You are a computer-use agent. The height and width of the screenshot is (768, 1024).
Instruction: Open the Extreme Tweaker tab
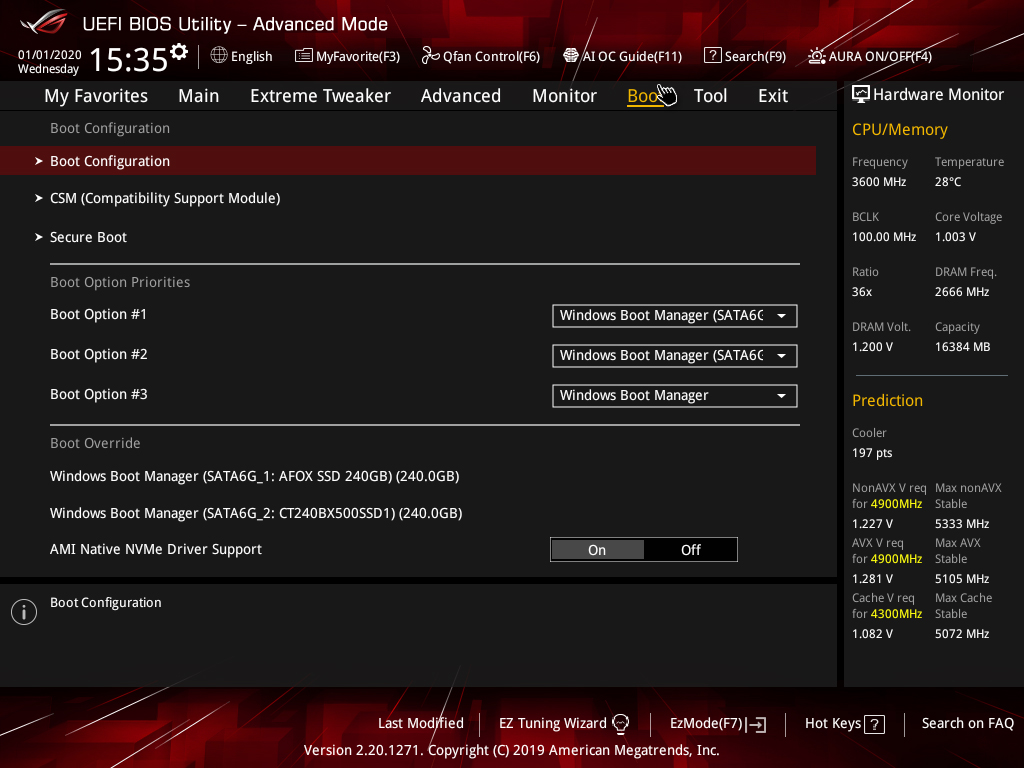click(320, 96)
